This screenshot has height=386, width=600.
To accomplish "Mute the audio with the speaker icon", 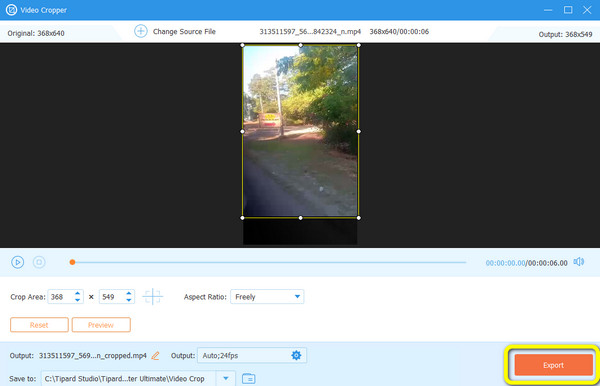I will [579, 262].
